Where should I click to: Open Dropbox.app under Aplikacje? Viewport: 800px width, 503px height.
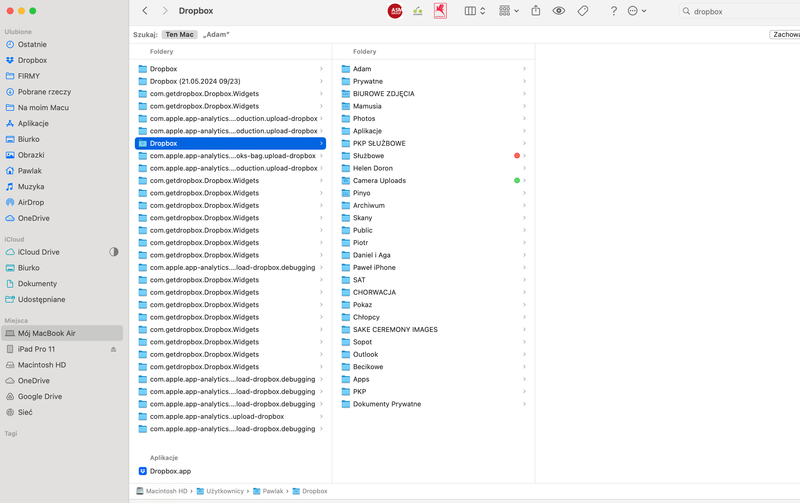pos(170,471)
